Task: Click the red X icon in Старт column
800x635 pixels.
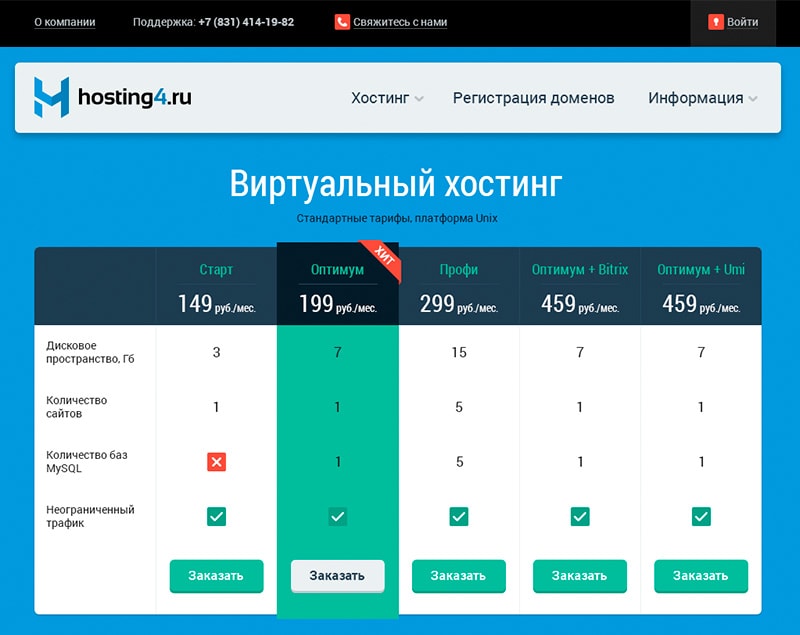Action: click(x=216, y=461)
